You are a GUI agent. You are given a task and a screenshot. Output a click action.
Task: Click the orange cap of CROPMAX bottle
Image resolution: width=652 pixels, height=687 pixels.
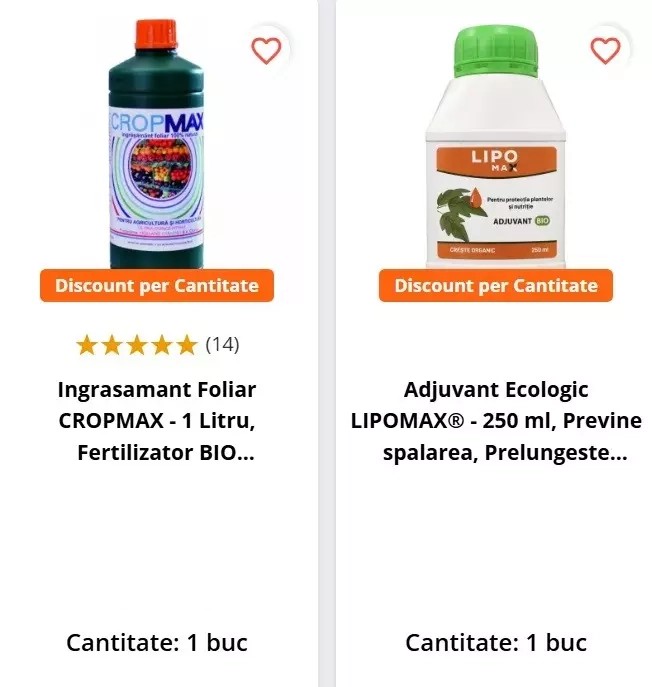click(x=156, y=34)
